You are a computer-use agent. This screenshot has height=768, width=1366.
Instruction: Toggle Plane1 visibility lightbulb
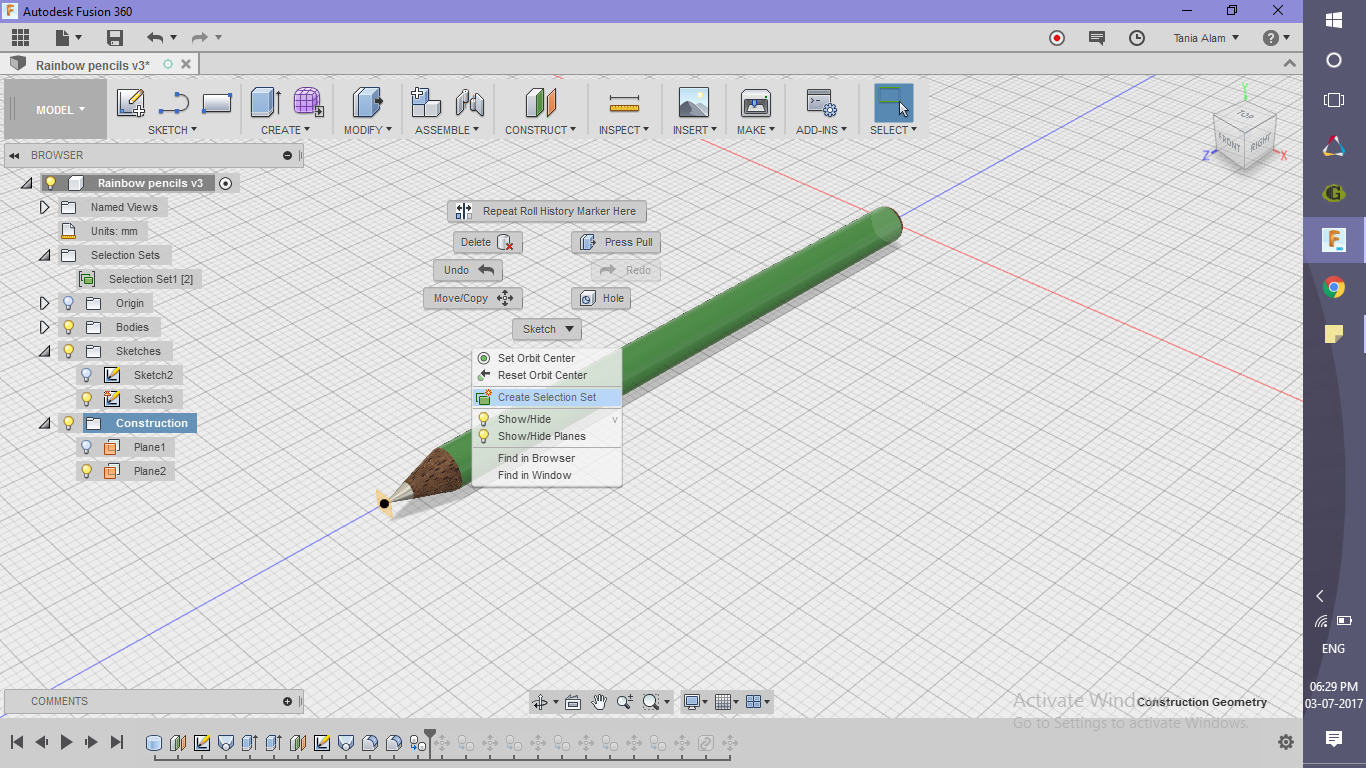86,447
